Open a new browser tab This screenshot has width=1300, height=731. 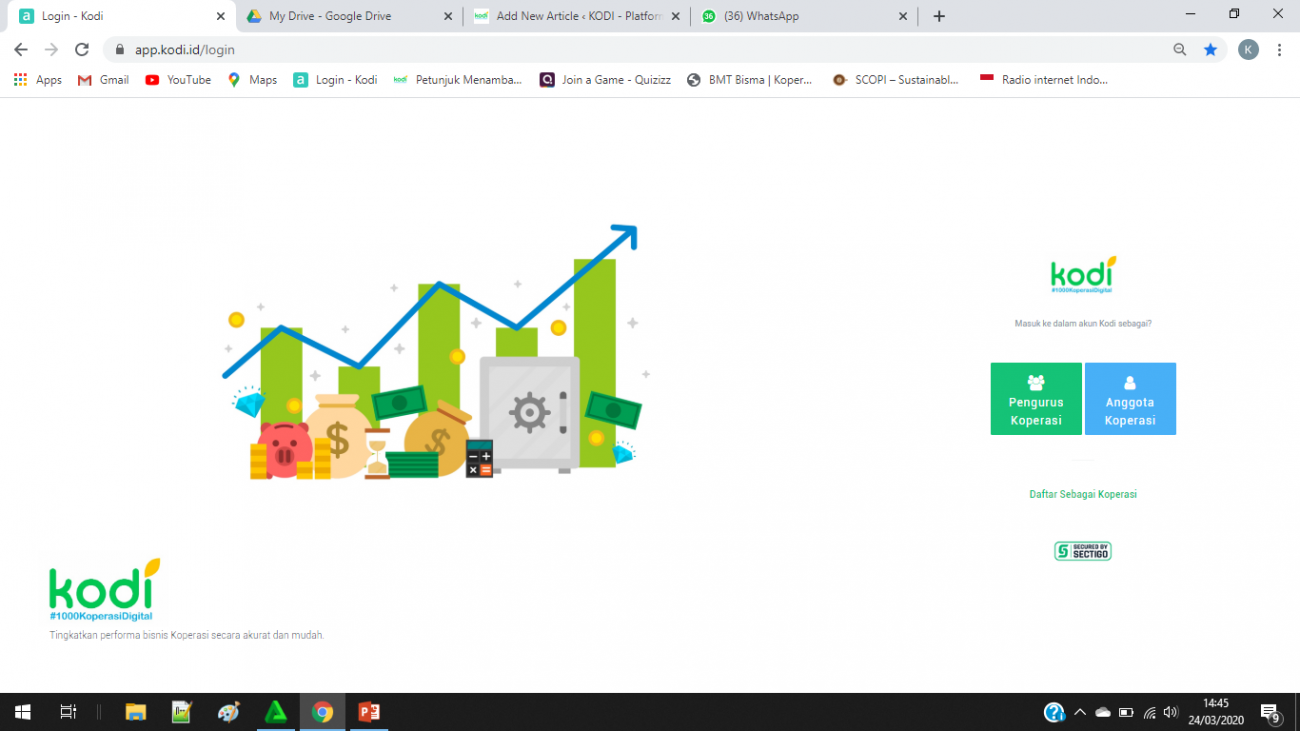(x=939, y=16)
